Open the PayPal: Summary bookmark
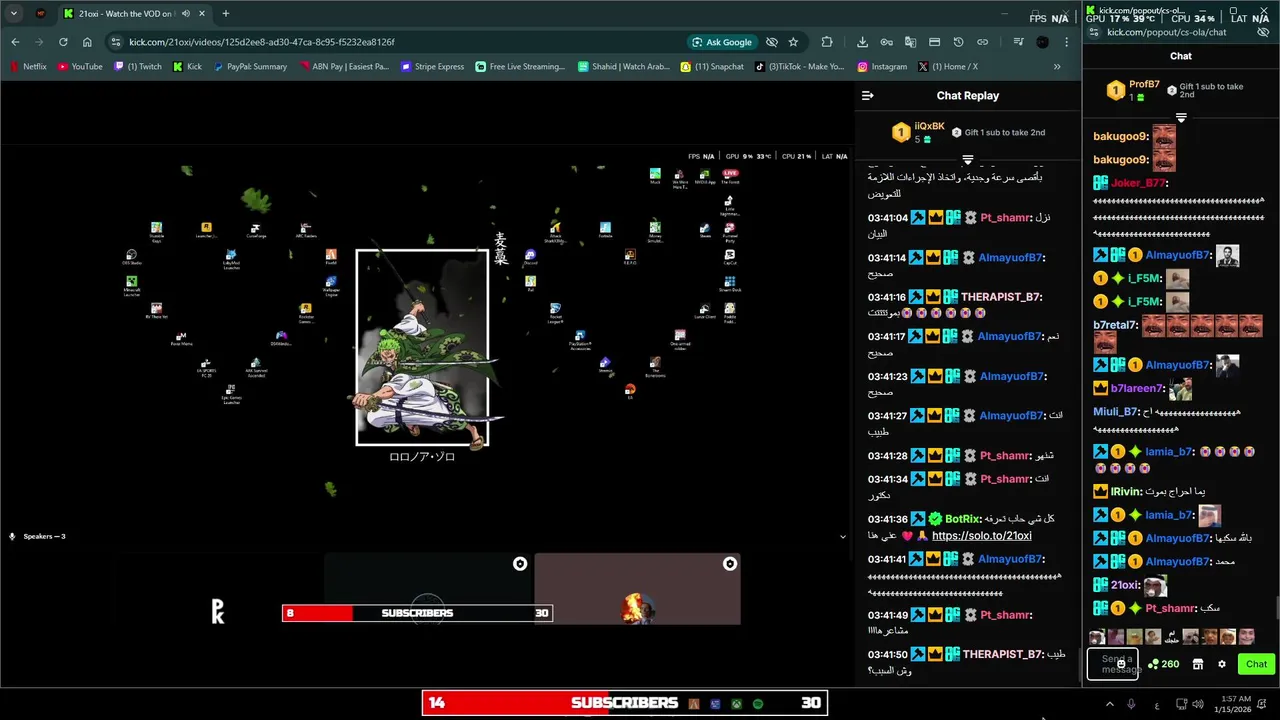This screenshot has width=1280, height=720. (x=250, y=67)
